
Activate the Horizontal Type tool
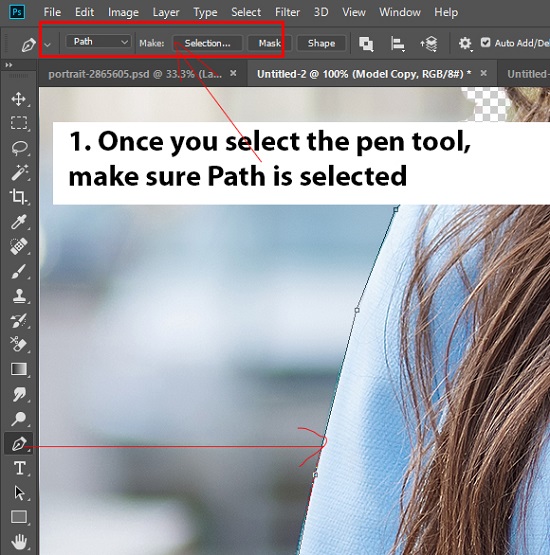pos(19,468)
